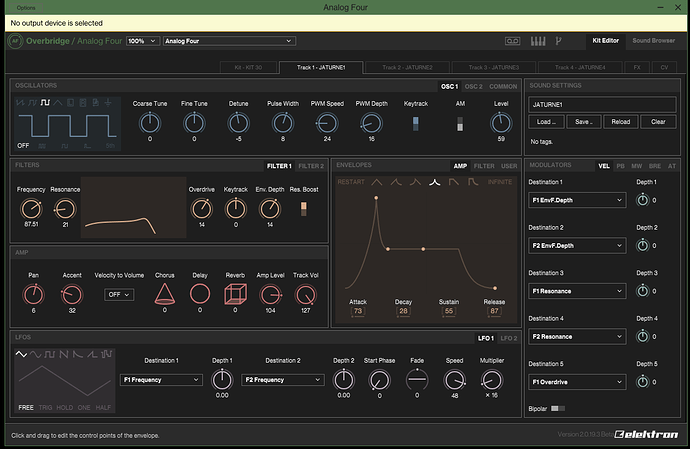The width and height of the screenshot is (690, 449).
Task: Open the Analog Four device dropdown
Action: [229, 41]
